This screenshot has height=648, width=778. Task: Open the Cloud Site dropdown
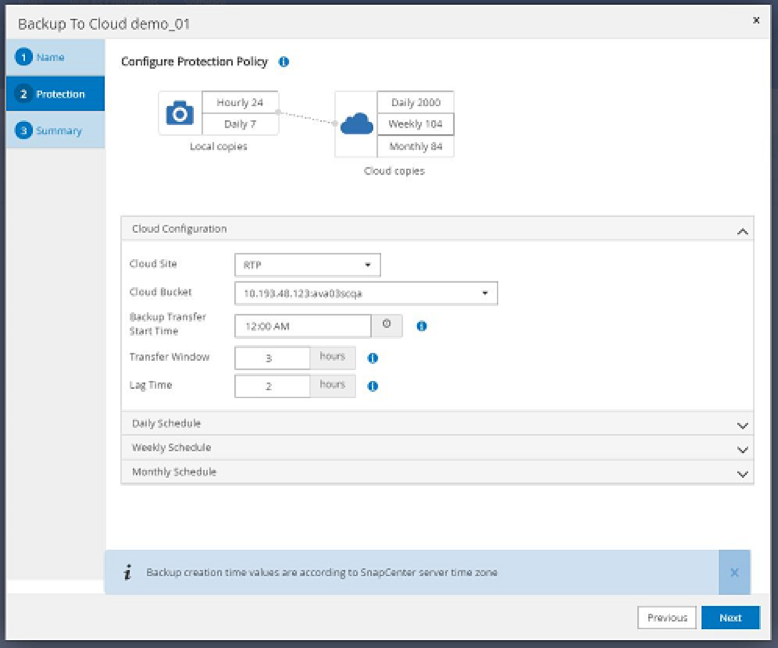pos(308,265)
